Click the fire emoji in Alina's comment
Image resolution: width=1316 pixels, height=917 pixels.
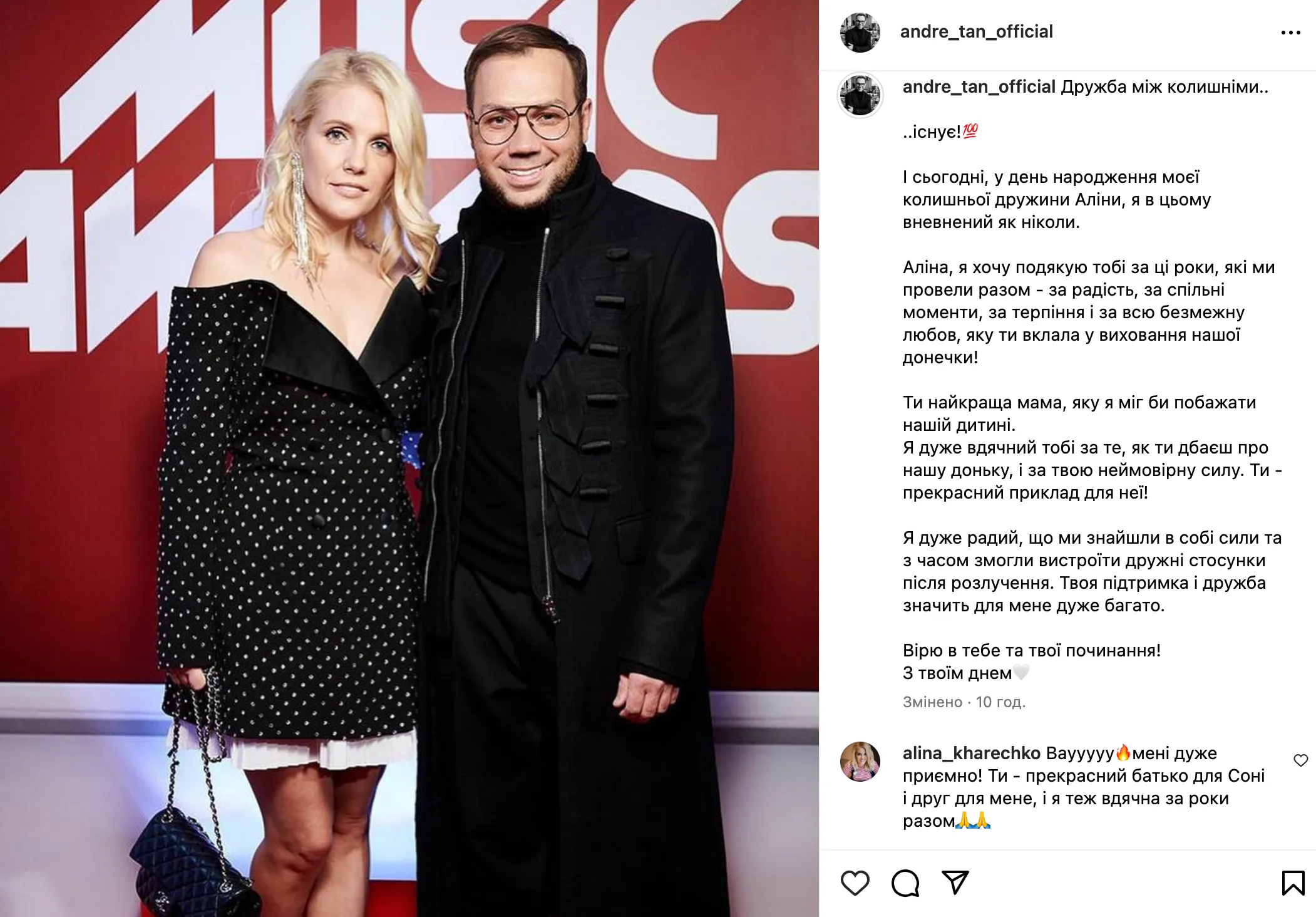1123,753
